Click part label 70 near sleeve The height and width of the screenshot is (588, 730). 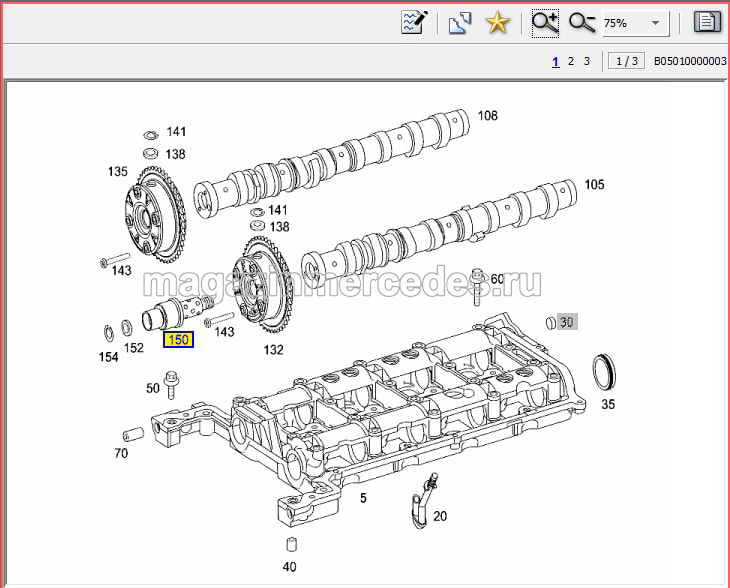click(x=121, y=453)
